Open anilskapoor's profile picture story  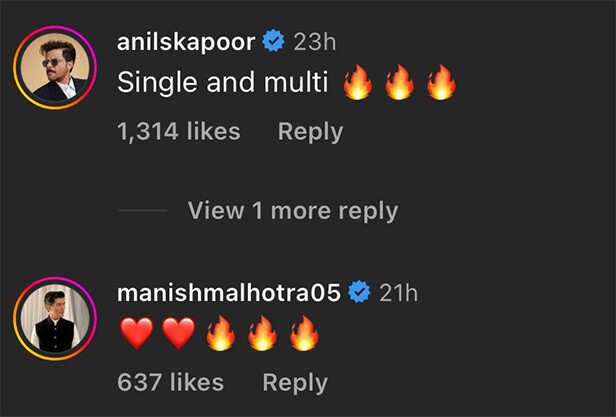[55, 68]
